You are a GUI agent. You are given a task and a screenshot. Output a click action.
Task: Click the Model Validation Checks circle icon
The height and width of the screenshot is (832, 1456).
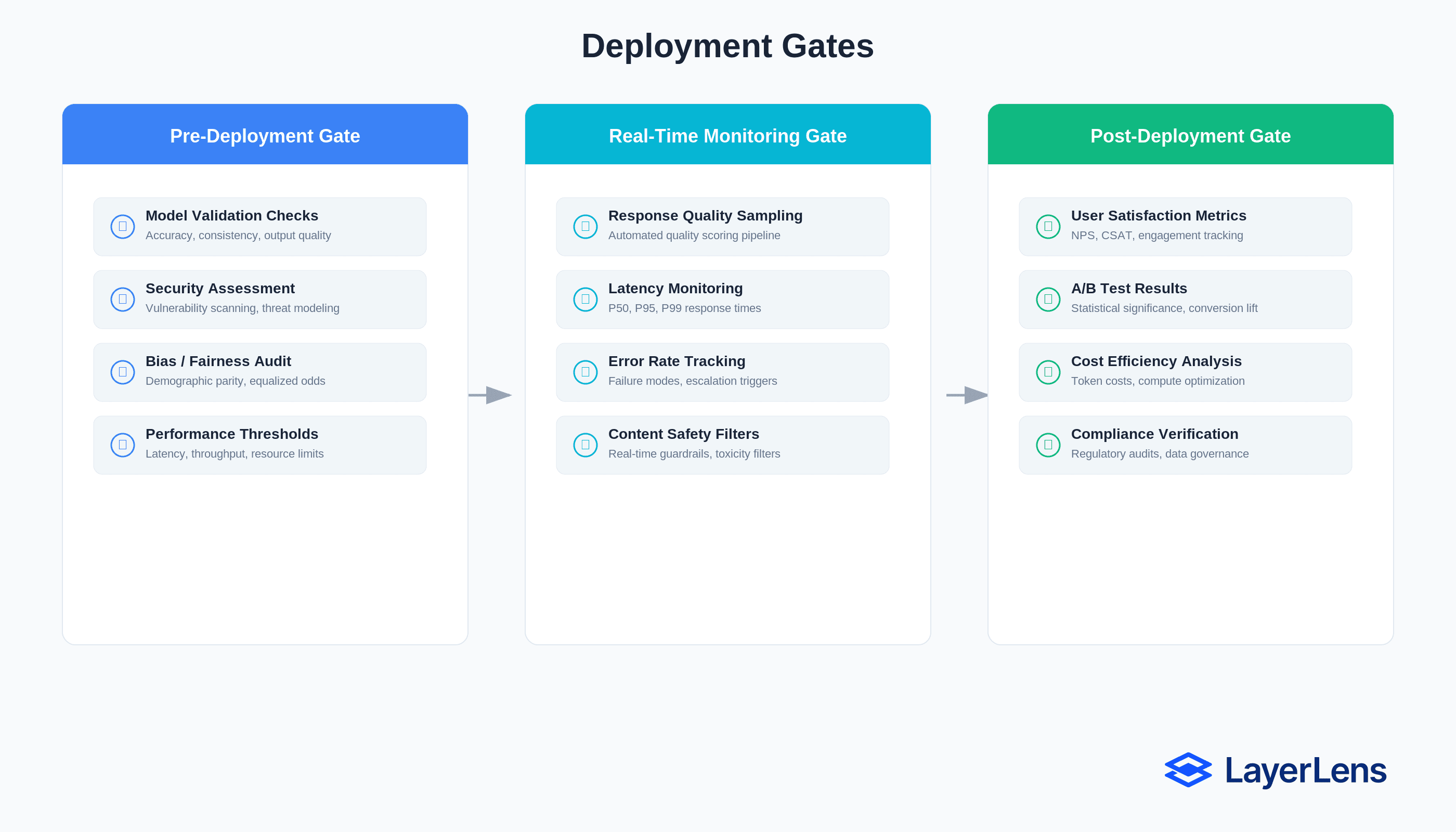click(122, 227)
